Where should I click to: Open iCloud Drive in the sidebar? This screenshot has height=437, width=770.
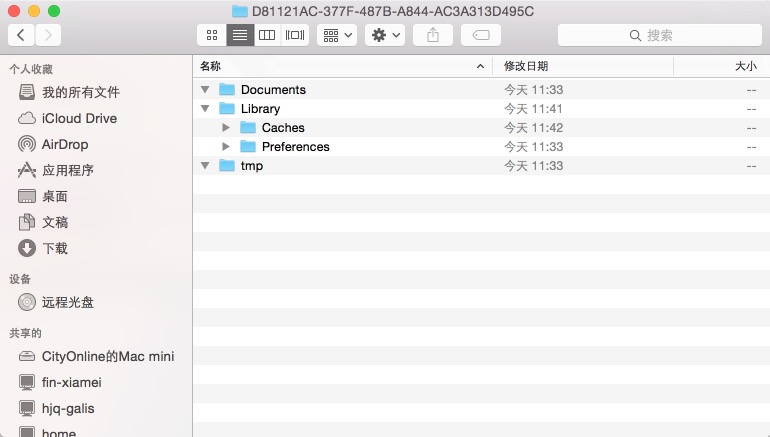coord(96,118)
